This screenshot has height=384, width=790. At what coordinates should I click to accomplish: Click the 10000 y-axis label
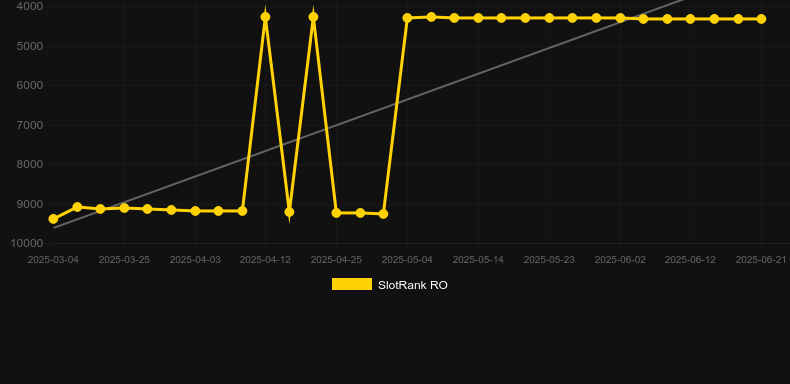pos(27,243)
